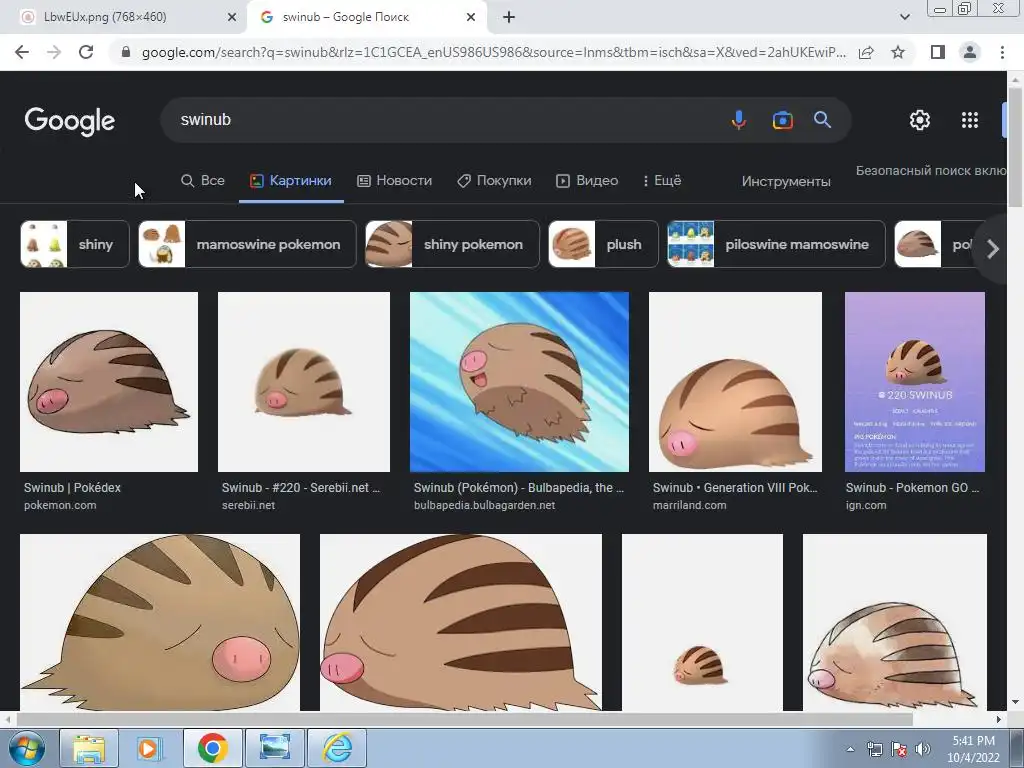Click the lock icon in the address bar

(x=126, y=52)
